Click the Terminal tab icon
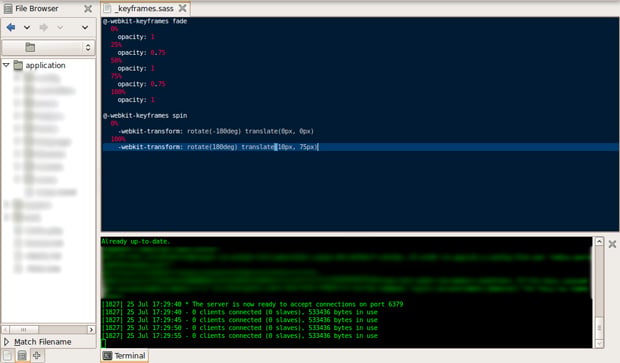Screen dimensions: 620x363 tap(108, 356)
